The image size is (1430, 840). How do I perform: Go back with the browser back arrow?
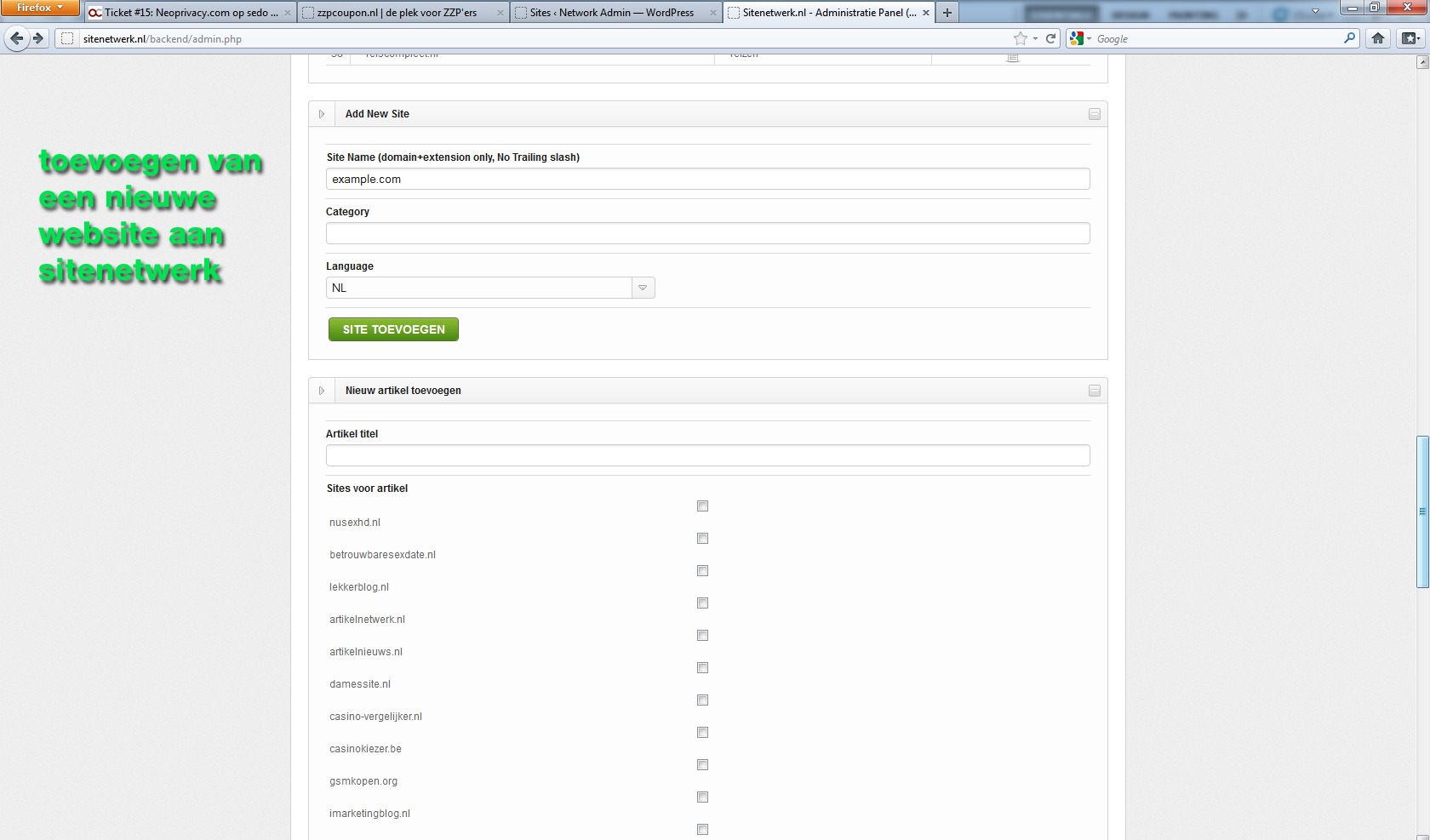click(x=17, y=38)
